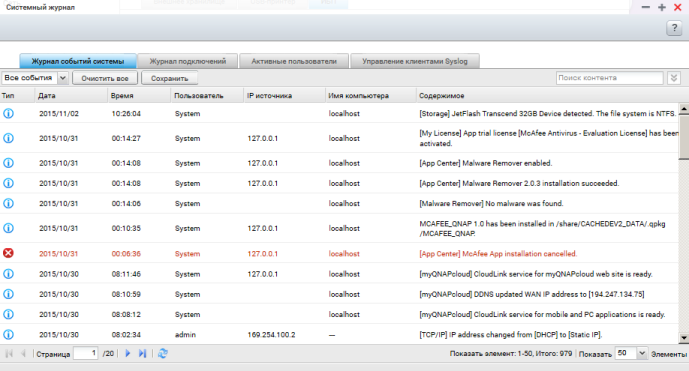Click info icon for TCP/IP address changed entry
The height and width of the screenshot is (371, 689).
tap(8, 335)
